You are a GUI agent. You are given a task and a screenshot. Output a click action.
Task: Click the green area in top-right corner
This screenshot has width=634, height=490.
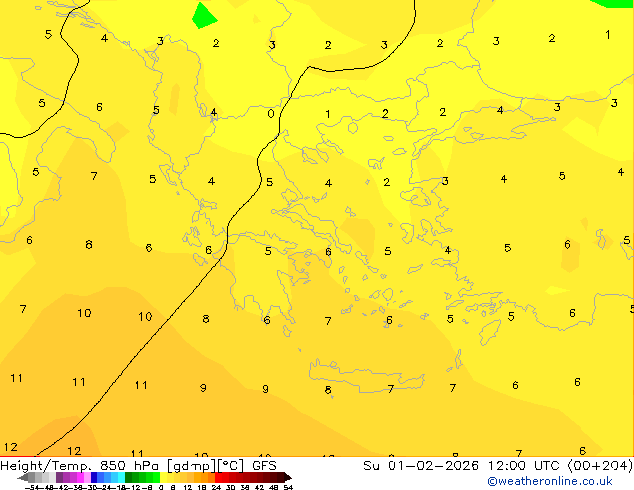[x=614, y=3]
